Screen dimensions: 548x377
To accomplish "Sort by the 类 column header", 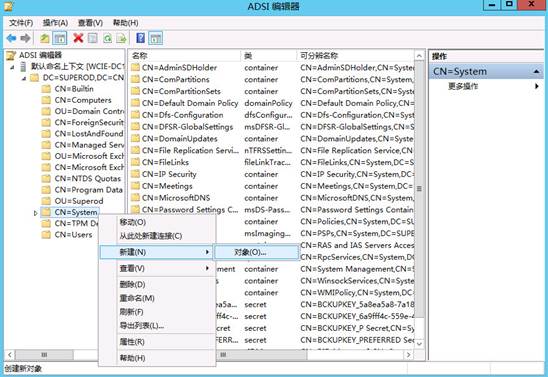I will pos(268,56).
